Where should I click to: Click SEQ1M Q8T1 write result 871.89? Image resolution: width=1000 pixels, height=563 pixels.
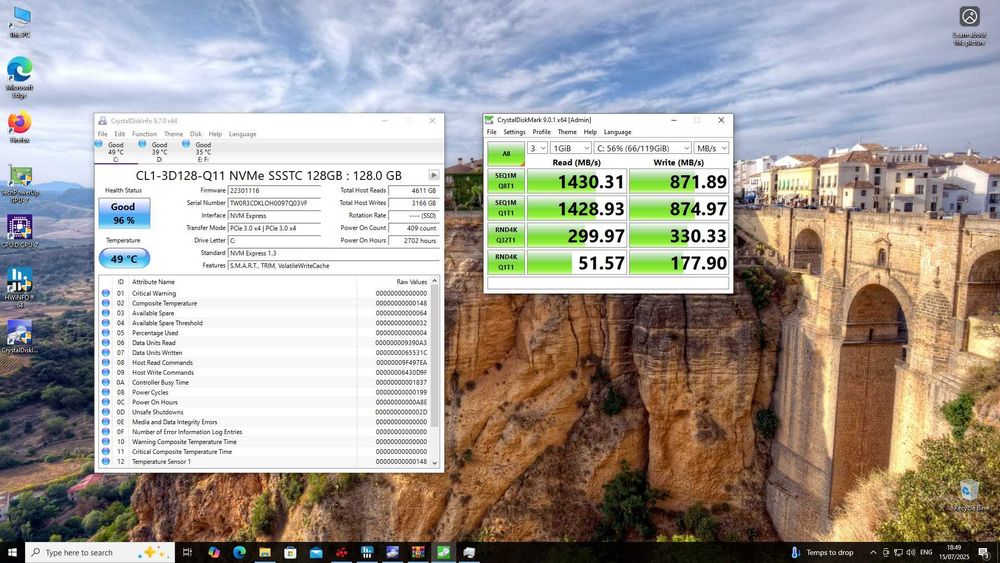point(679,181)
